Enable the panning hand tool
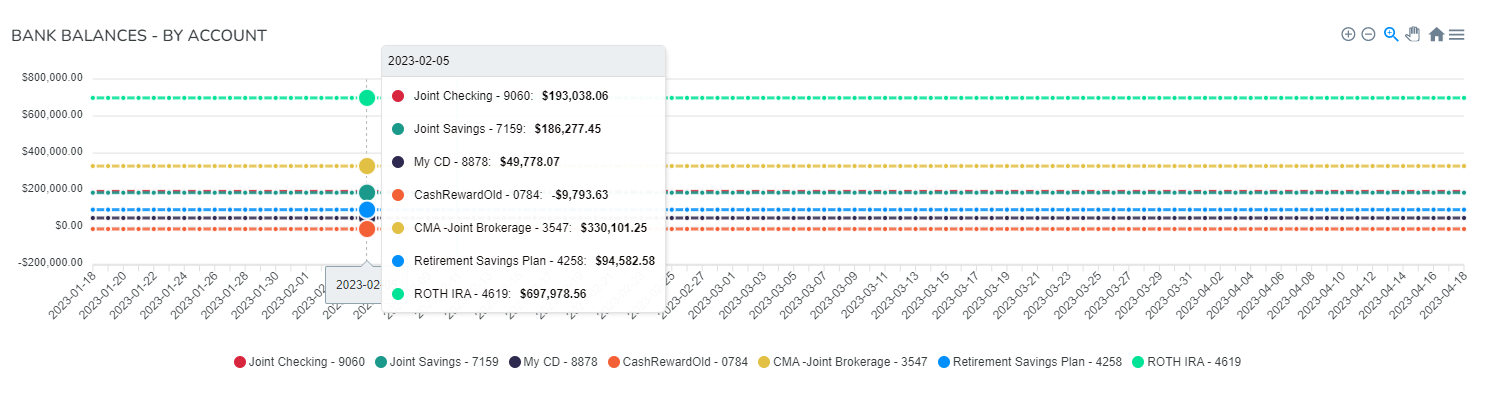 pyautogui.click(x=1413, y=34)
